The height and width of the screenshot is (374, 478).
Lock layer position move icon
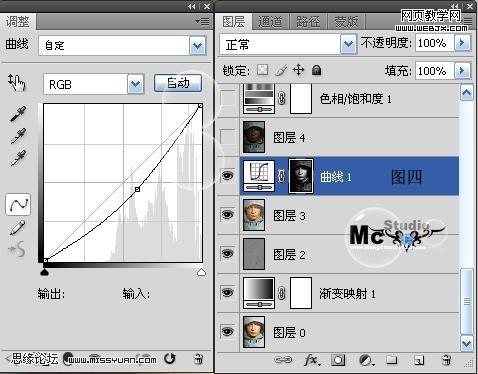tap(298, 70)
